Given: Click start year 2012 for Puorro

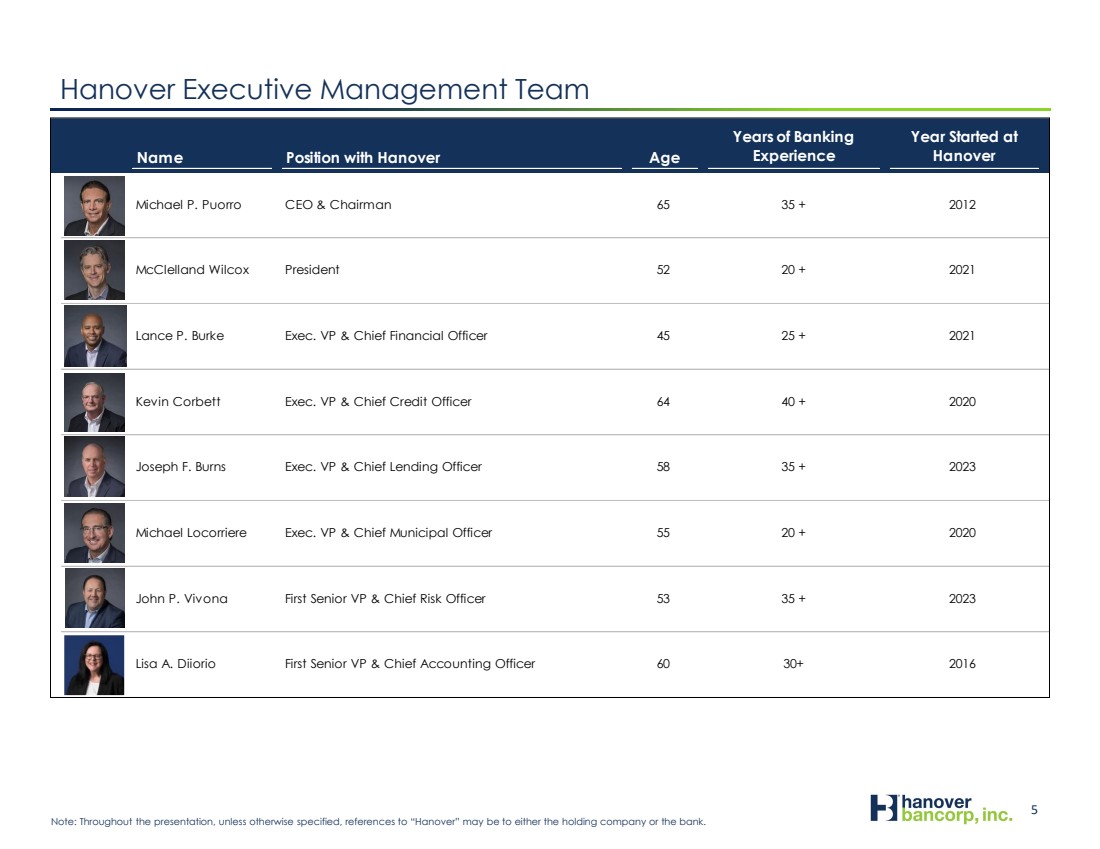Looking at the screenshot, I should [x=962, y=205].
